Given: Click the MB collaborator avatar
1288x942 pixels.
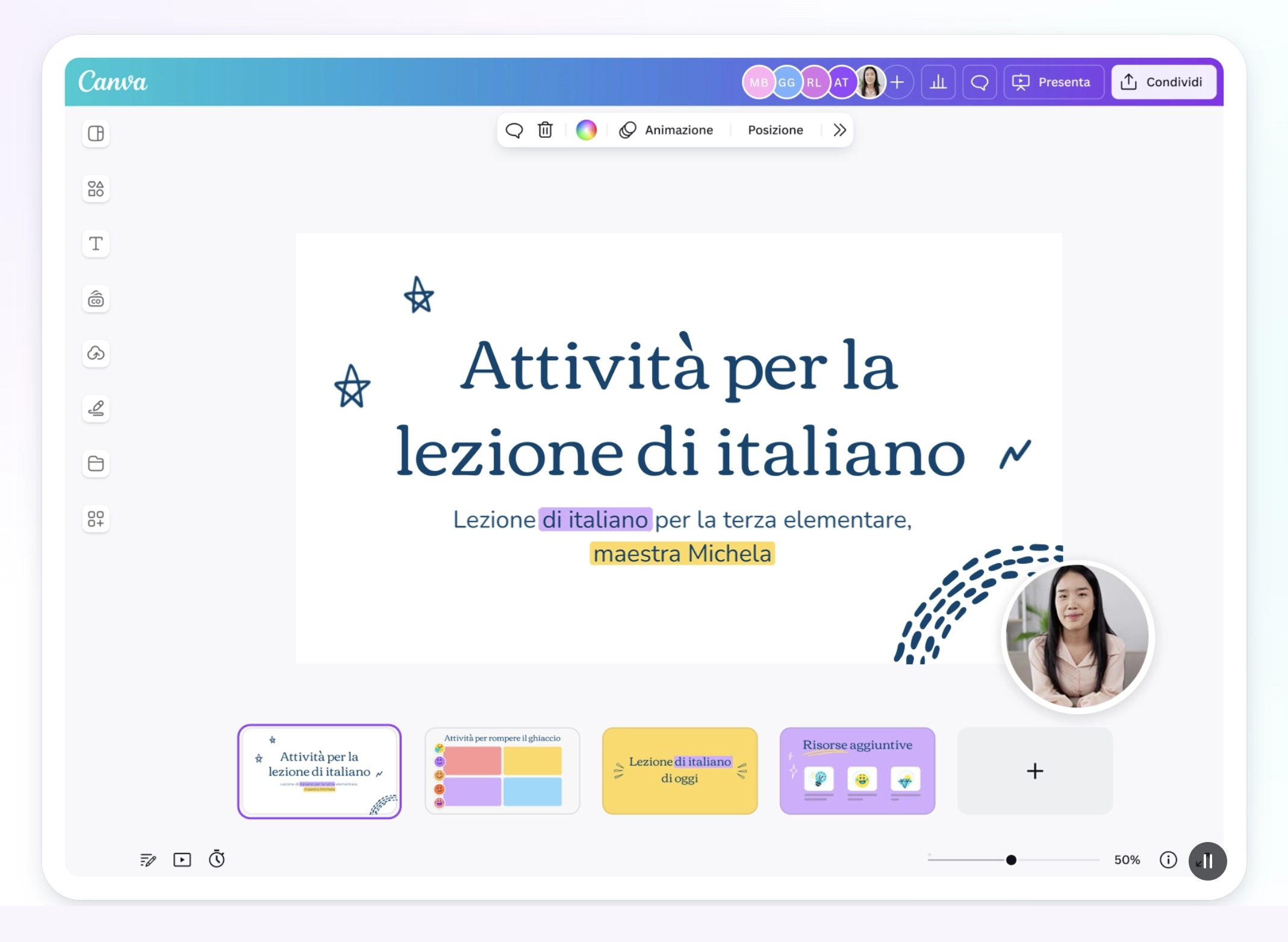Looking at the screenshot, I should (758, 83).
